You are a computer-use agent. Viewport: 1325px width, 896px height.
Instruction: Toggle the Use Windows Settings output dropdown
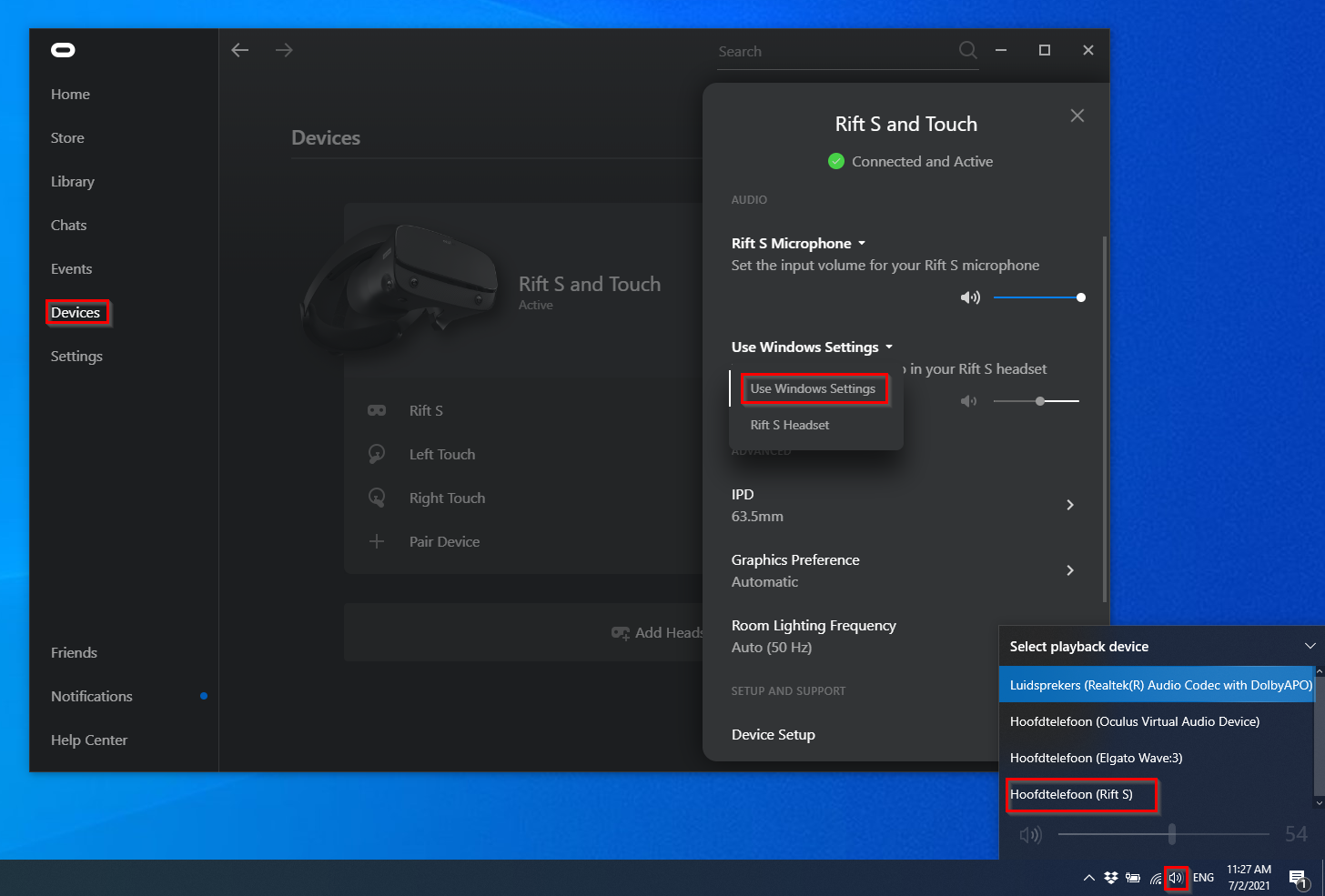click(813, 347)
